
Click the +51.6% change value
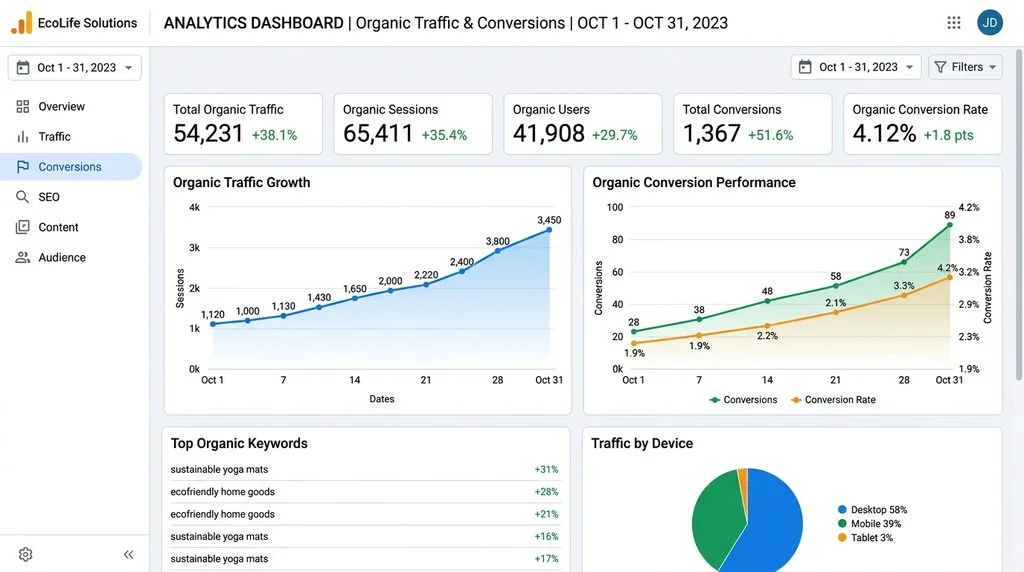[771, 135]
